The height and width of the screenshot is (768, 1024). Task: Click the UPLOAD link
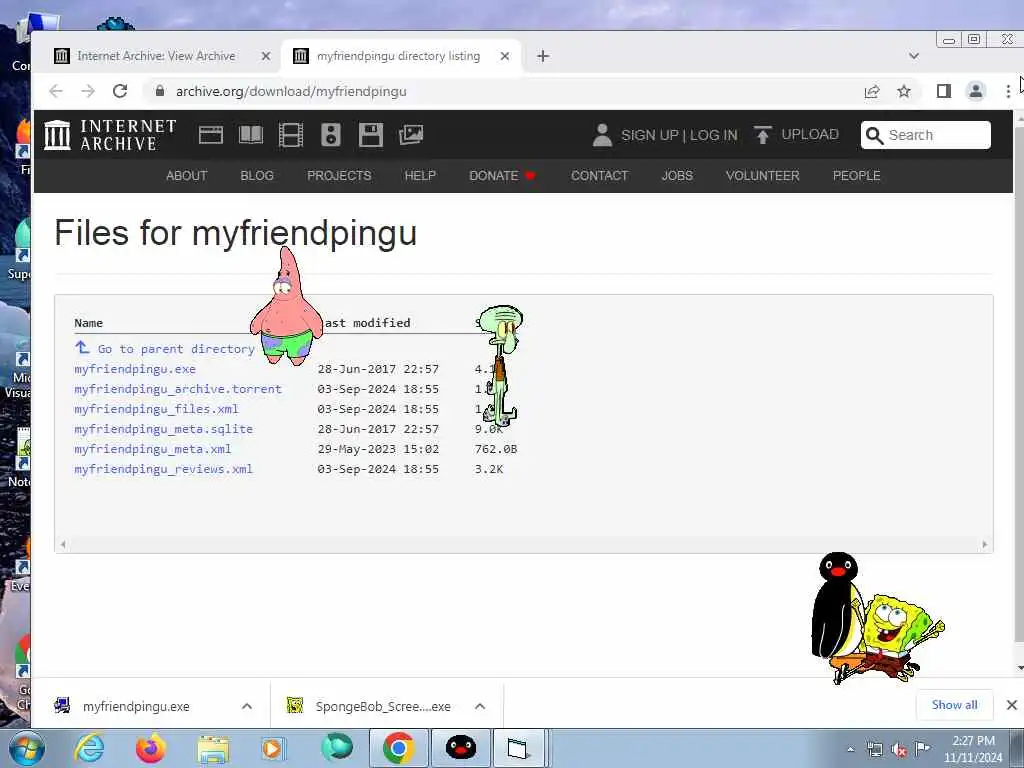pos(810,135)
